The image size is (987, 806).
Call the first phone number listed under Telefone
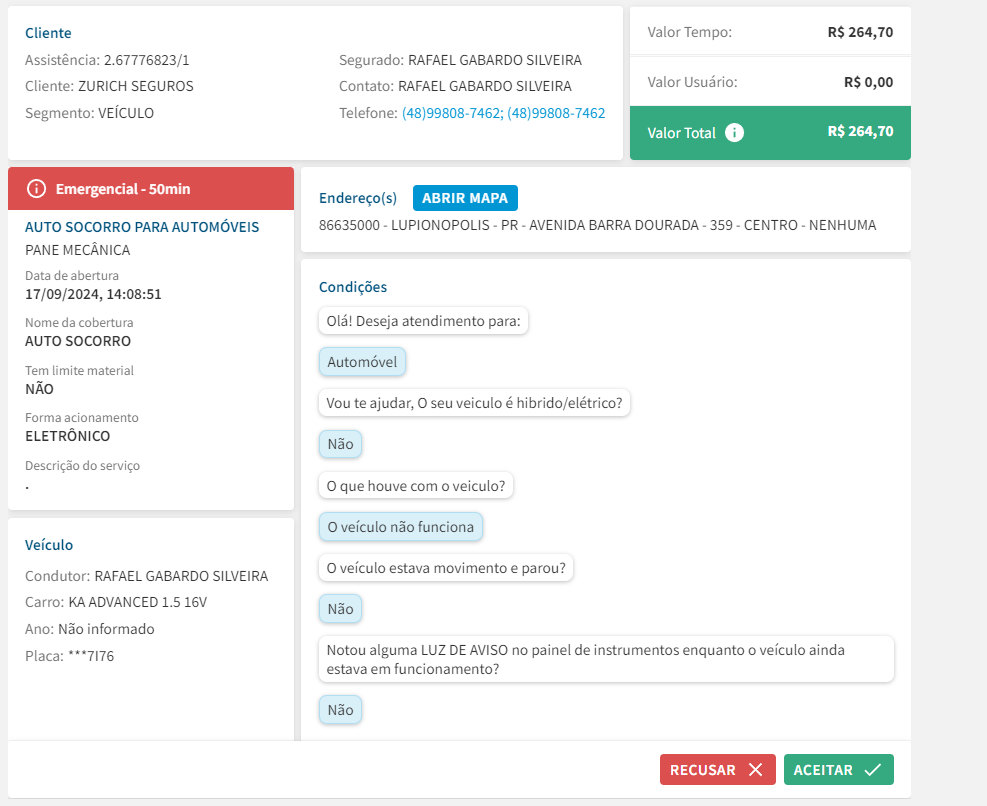(x=452, y=113)
